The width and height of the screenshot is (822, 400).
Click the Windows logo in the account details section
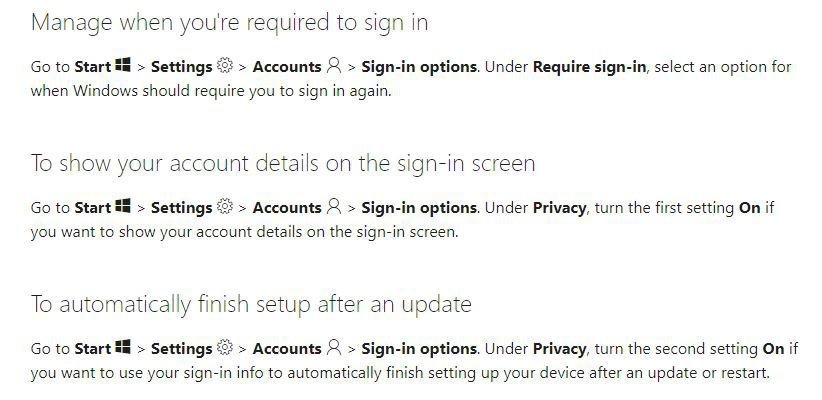pyautogui.click(x=123, y=207)
